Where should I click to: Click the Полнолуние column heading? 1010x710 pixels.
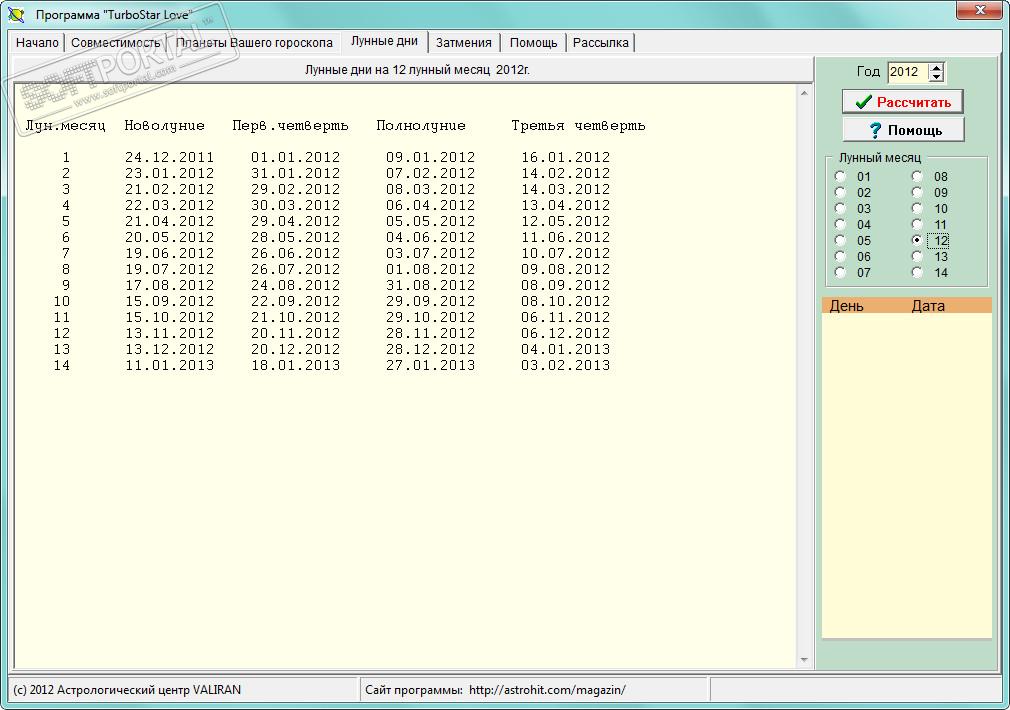(x=421, y=126)
